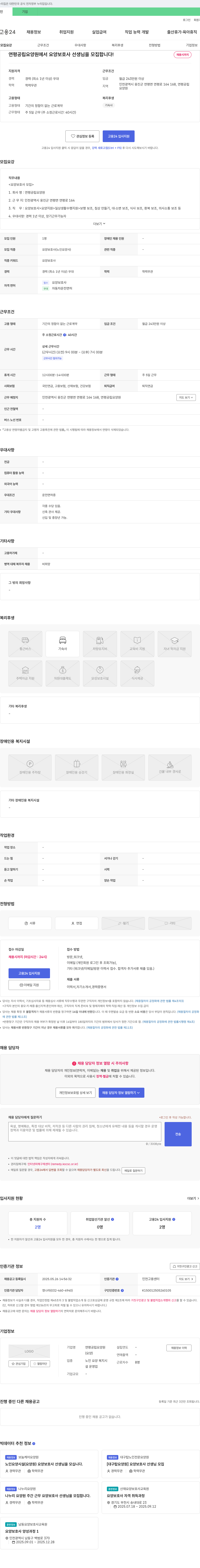Viewport: 200px width, 1568px height.
Task: Click the 필기 screening method icon
Action: pos(123,923)
